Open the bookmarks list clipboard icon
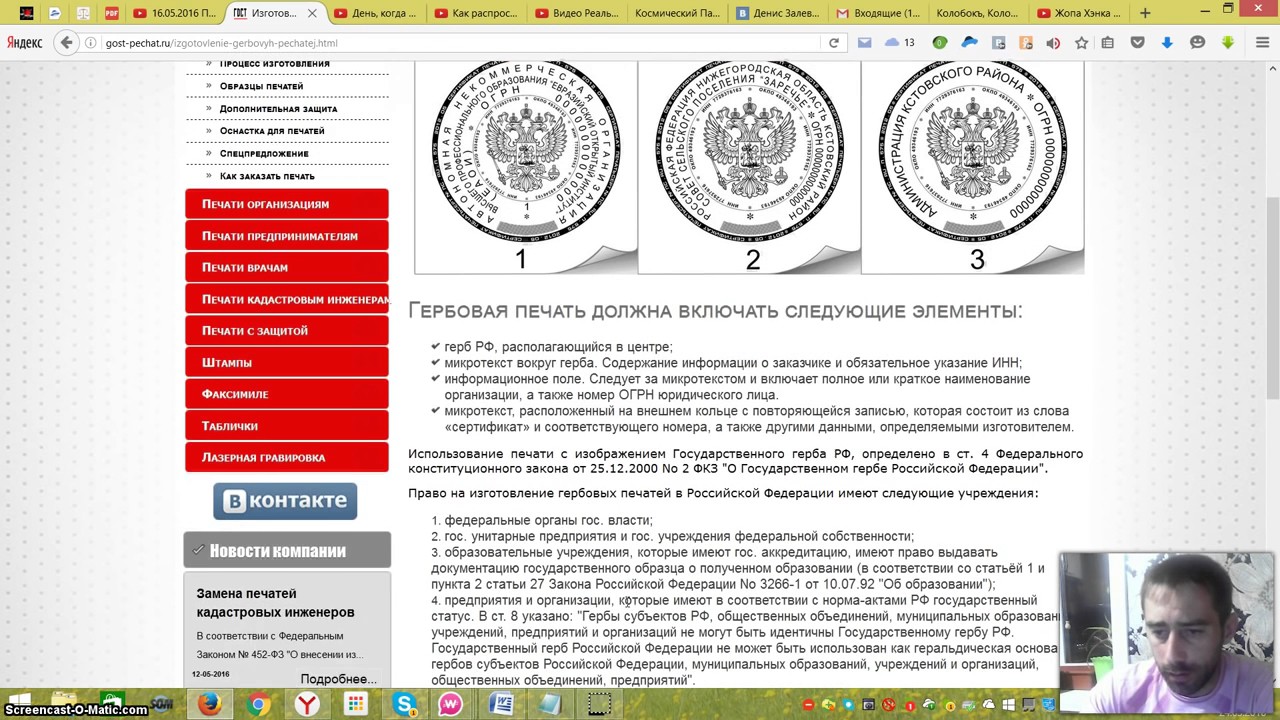The image size is (1280, 720). click(x=1107, y=43)
